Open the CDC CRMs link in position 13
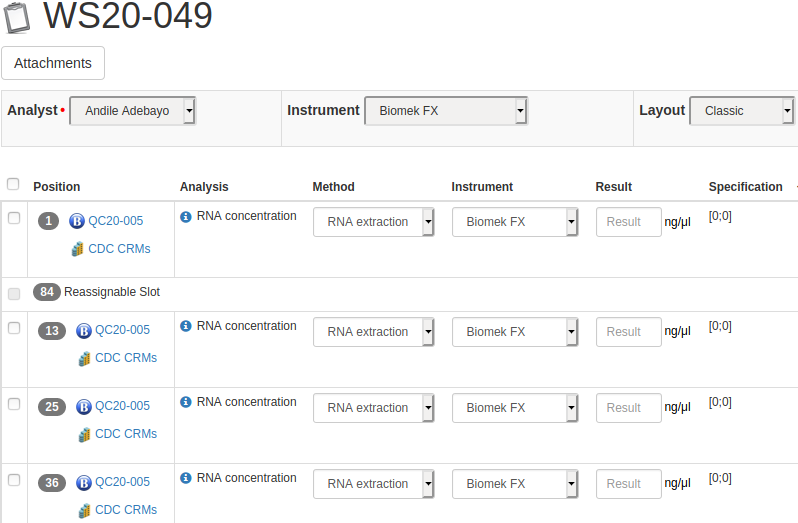Viewport: 798px width, 523px height. coord(126,358)
